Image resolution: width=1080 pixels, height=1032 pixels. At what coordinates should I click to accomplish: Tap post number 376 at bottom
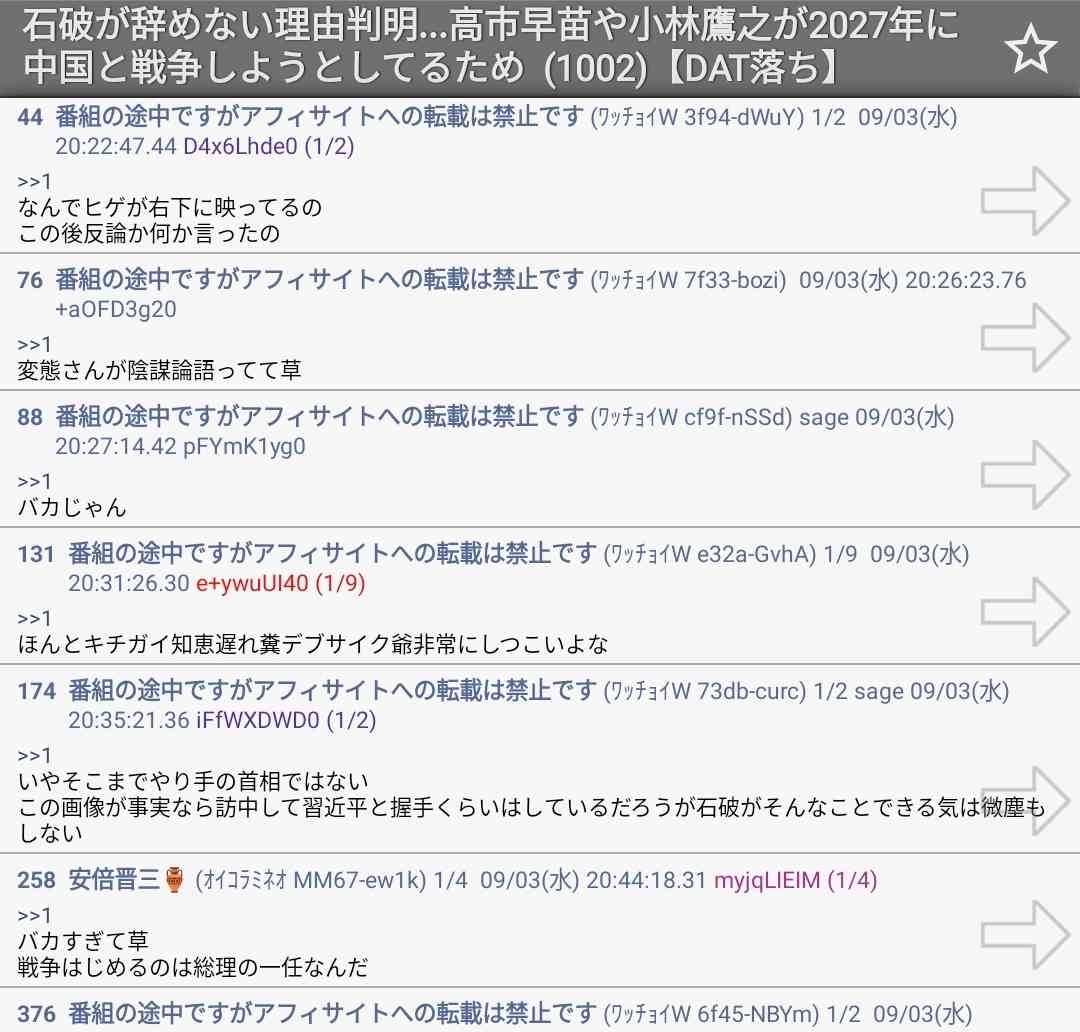click(x=36, y=1015)
